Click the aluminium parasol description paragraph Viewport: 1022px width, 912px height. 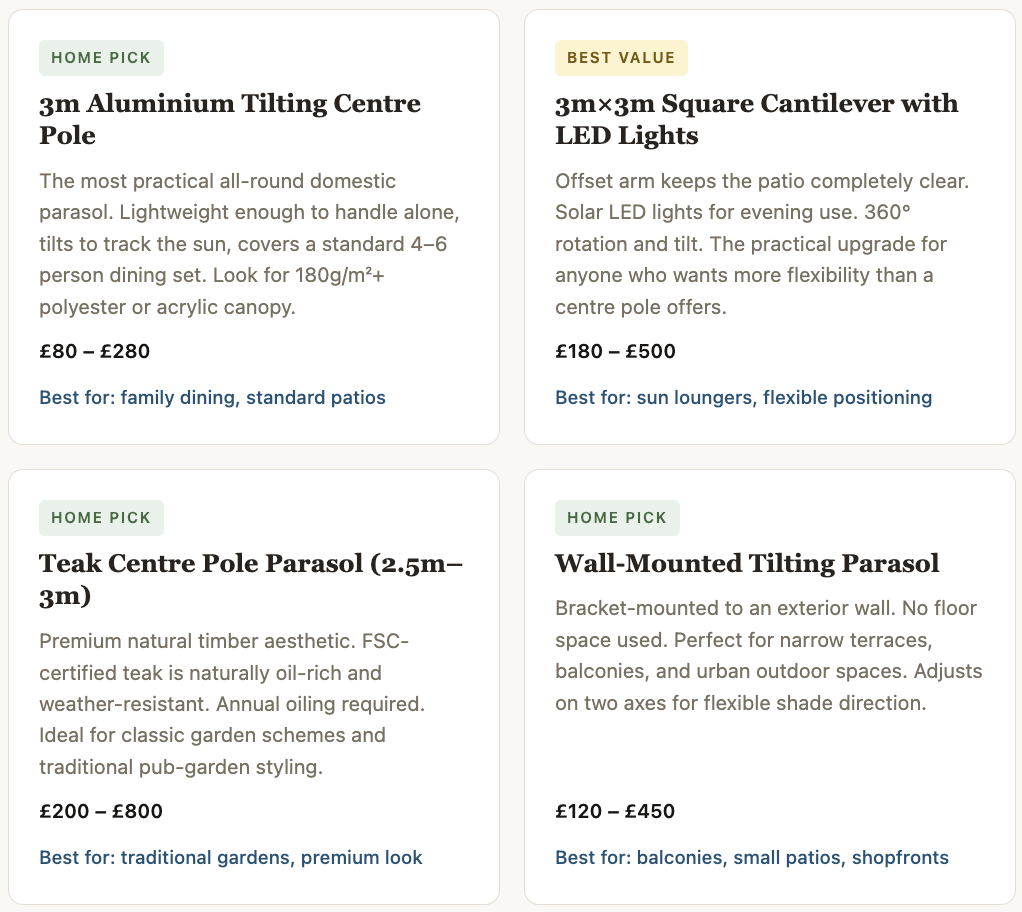pos(250,244)
